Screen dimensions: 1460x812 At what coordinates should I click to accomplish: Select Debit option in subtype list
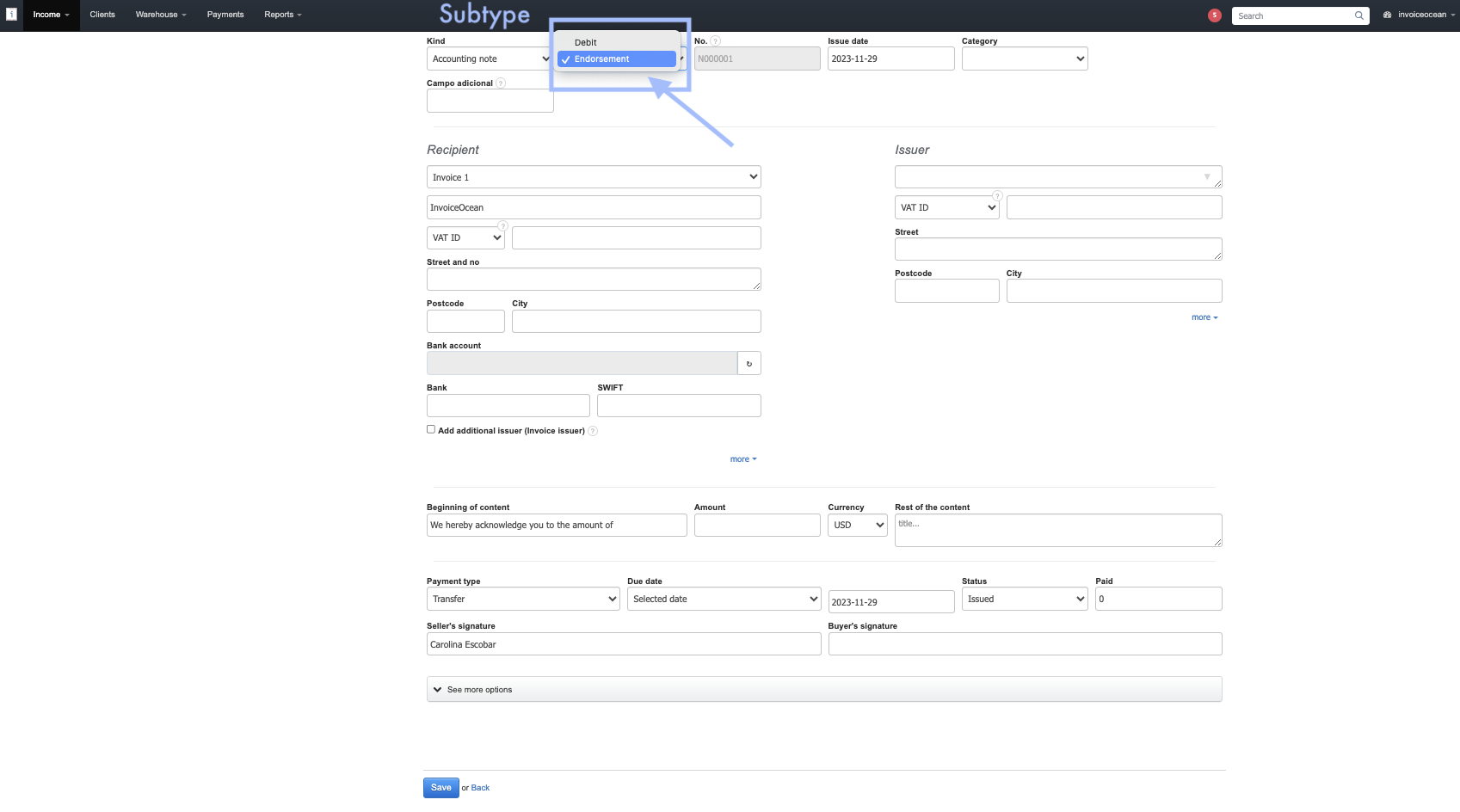tap(585, 42)
